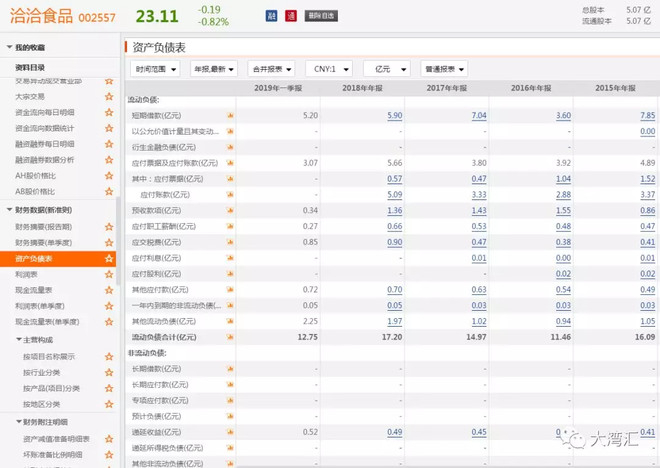Click the chart icon beside 应交税费(亿元)
Image resolution: width=660 pixels, height=468 pixels.
click(x=230, y=242)
